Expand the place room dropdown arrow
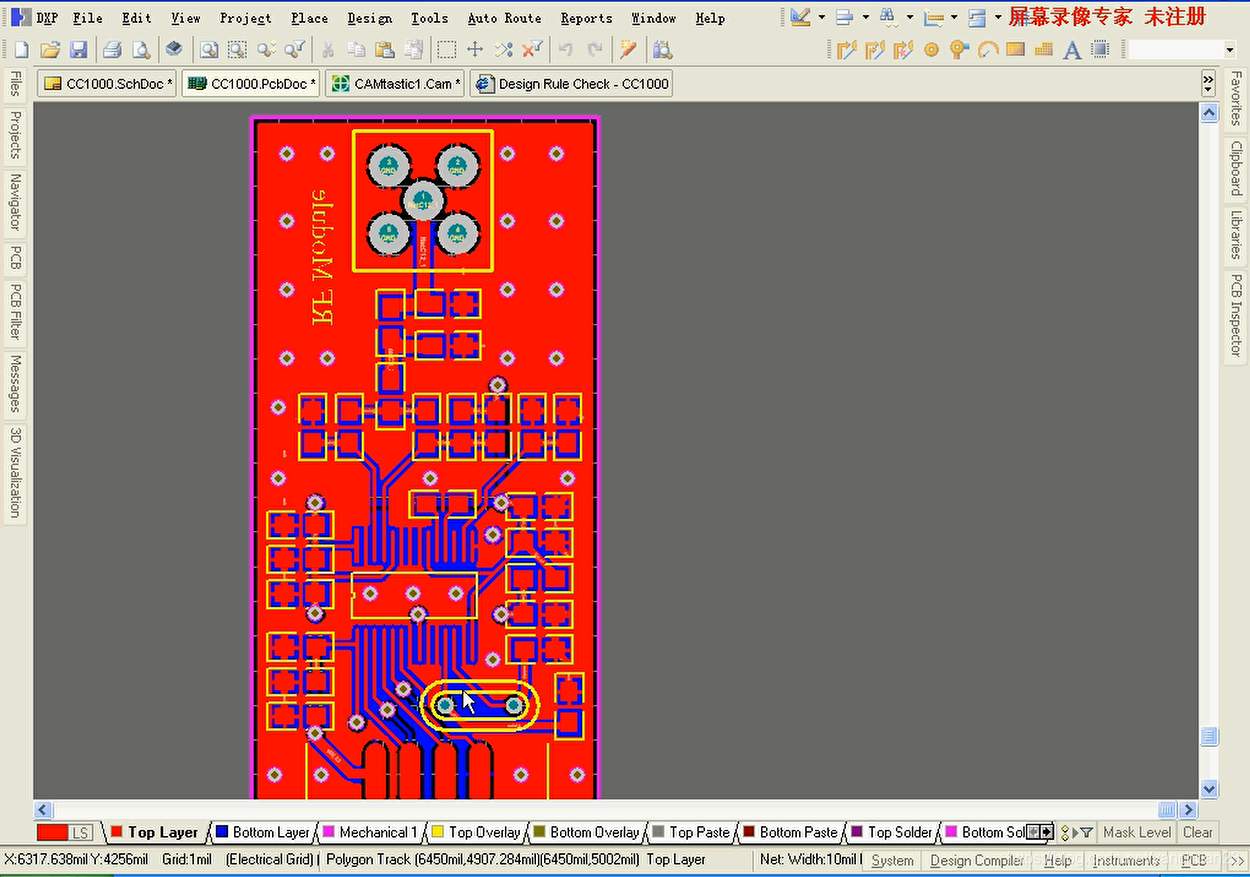 coord(998,18)
